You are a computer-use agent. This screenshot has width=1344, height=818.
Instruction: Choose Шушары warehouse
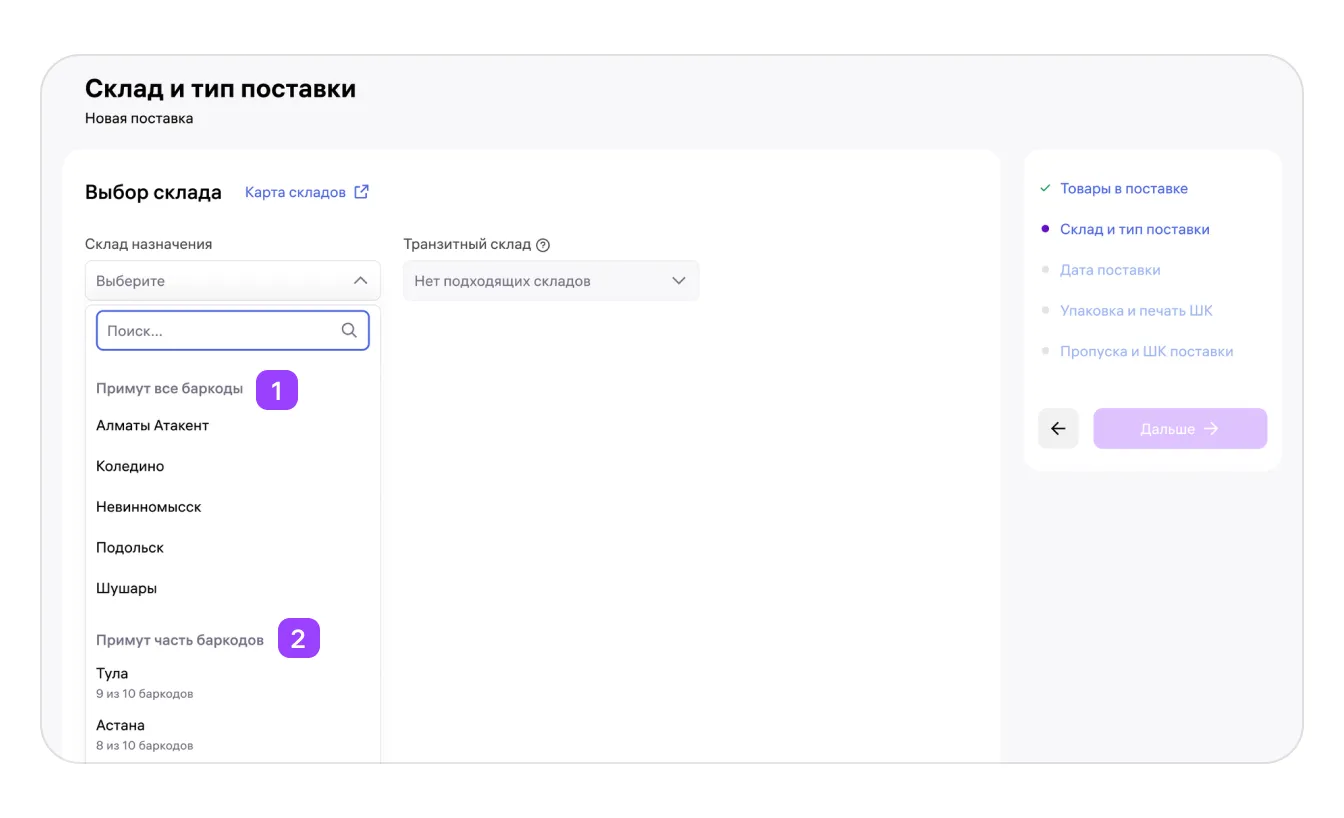coord(127,589)
